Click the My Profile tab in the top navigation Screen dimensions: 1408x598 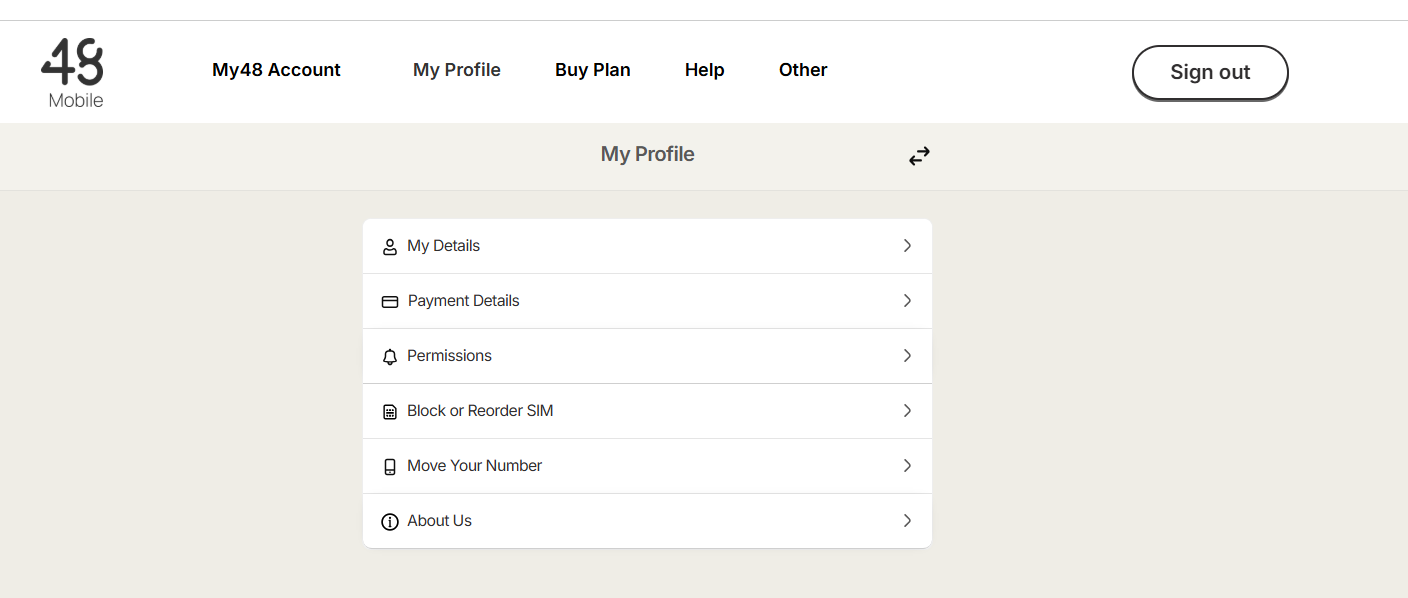(456, 70)
